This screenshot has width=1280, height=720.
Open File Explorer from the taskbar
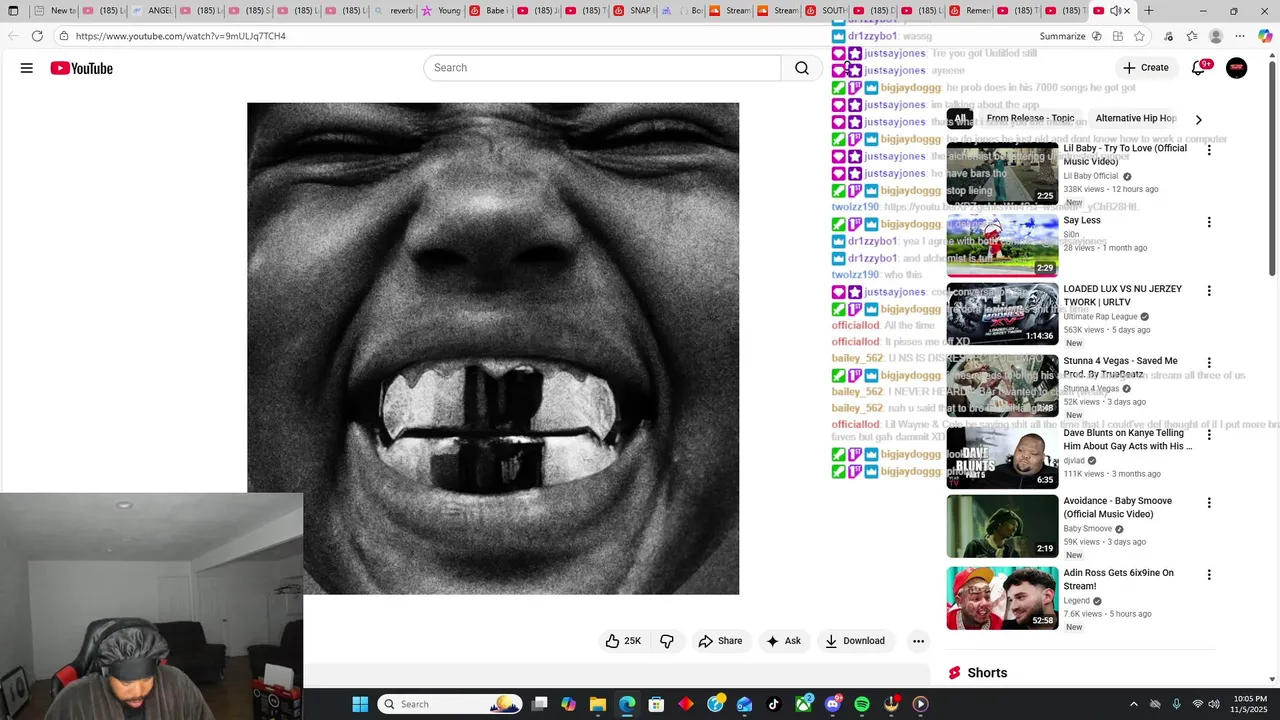[x=598, y=704]
